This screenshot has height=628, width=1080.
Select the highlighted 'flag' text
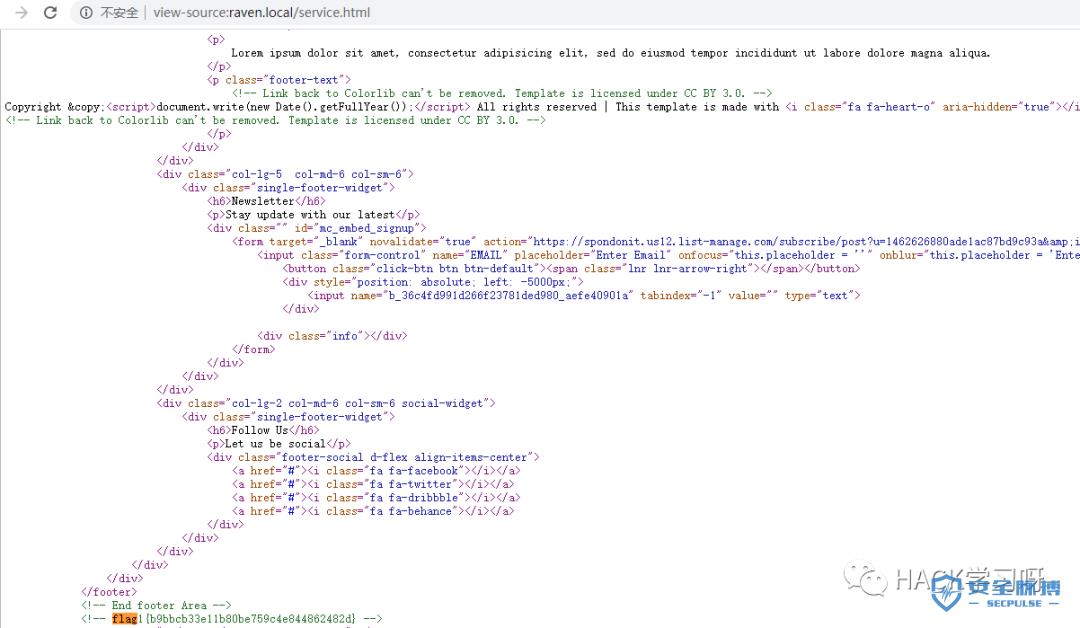125,619
